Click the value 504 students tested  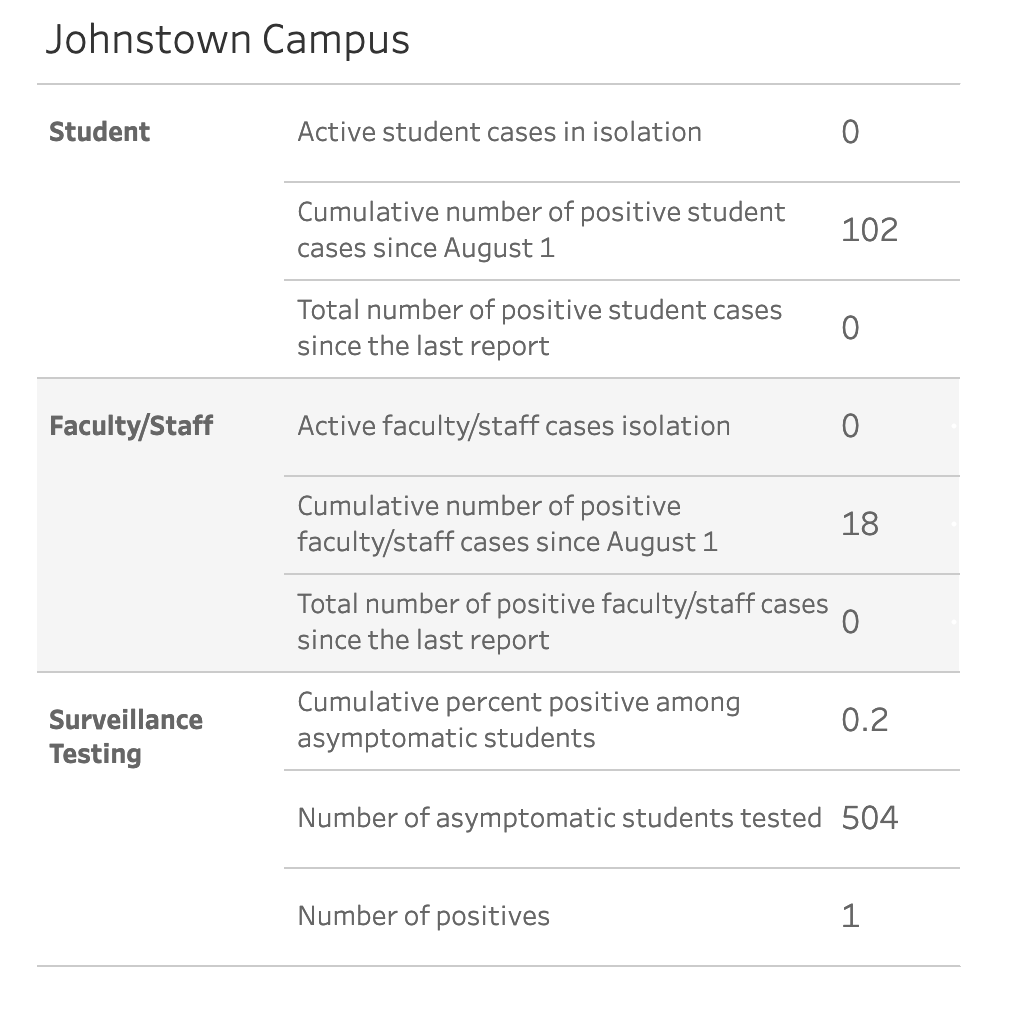[869, 819]
